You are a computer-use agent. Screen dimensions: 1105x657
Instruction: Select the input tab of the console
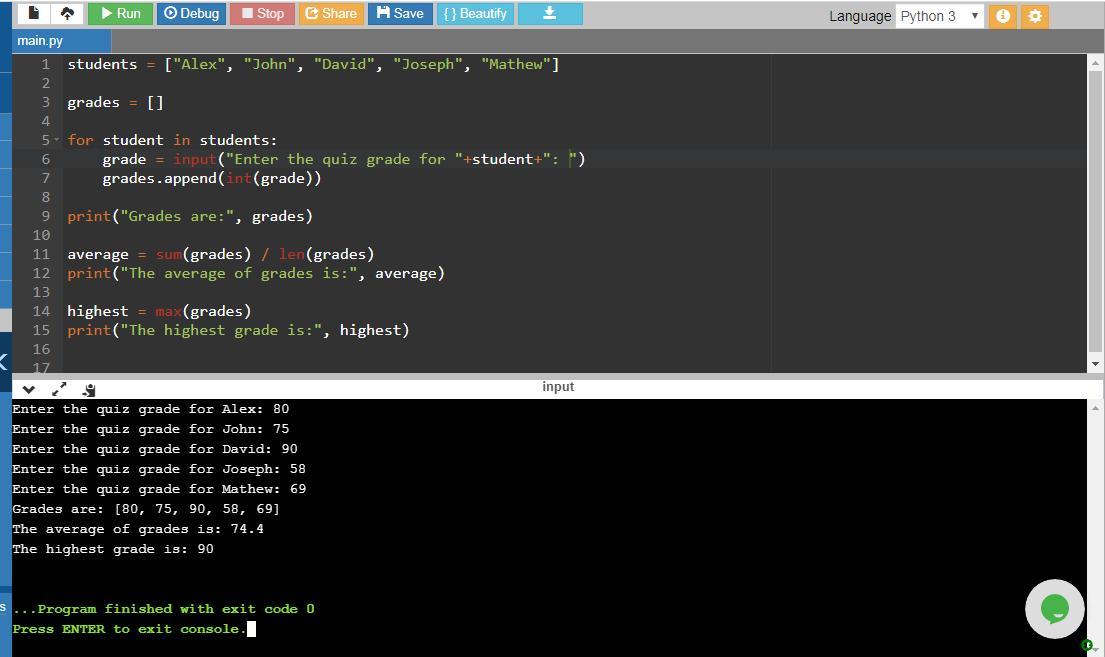click(x=558, y=387)
